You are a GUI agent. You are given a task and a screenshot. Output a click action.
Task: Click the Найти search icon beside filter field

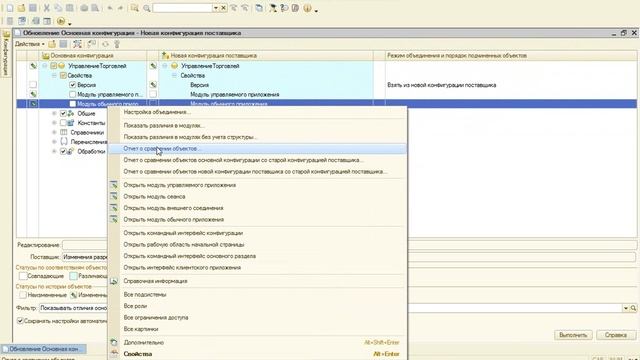(633, 308)
